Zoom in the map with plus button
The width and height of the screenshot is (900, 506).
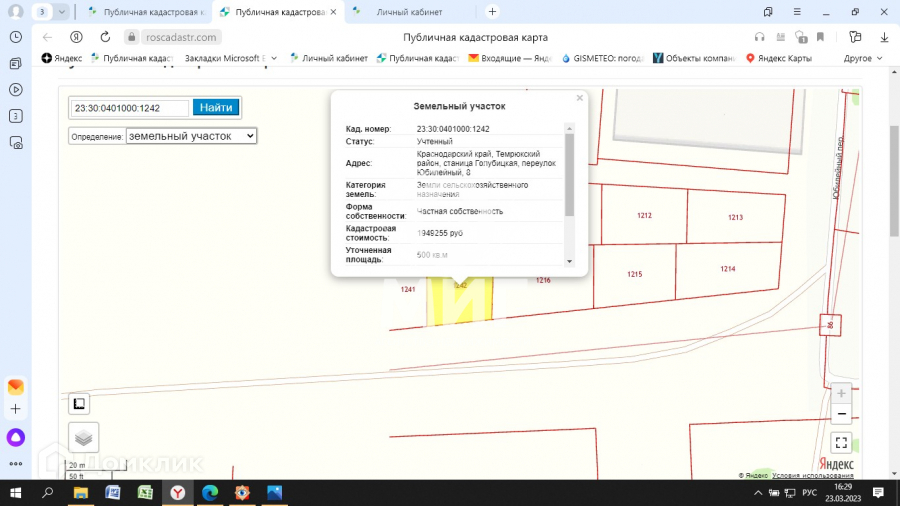coord(841,394)
